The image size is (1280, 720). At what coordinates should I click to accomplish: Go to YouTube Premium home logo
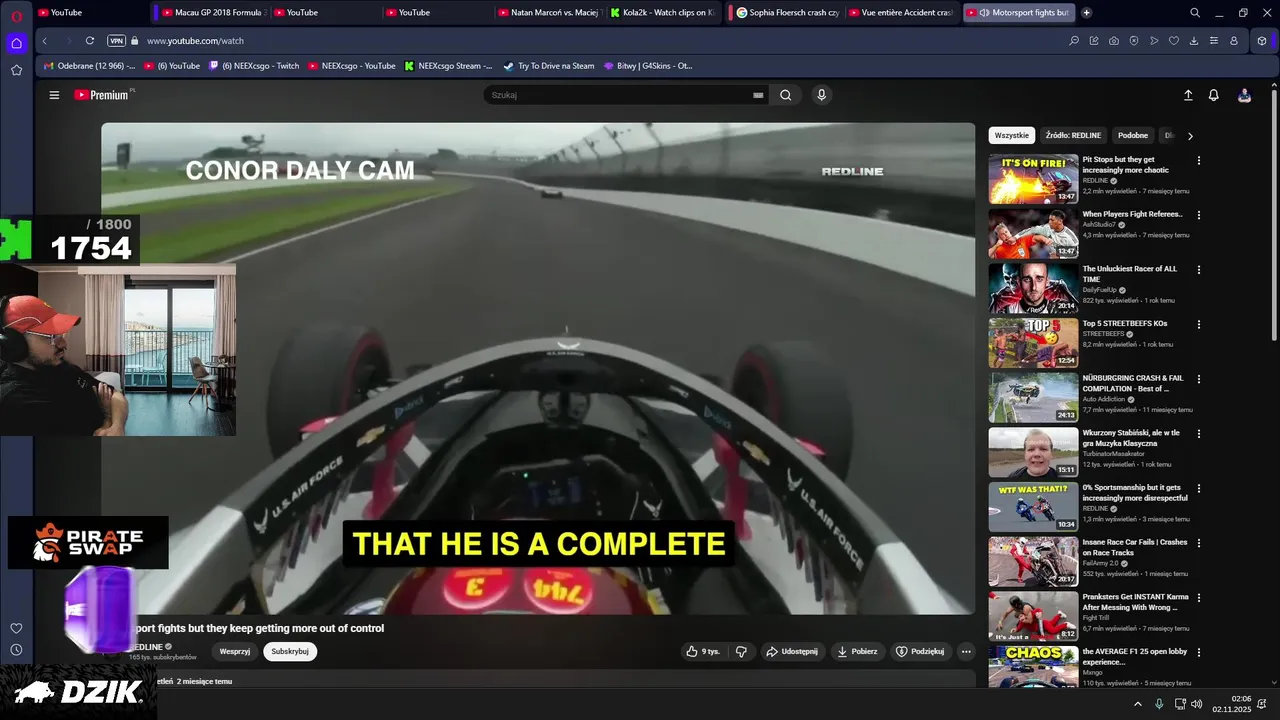103,95
